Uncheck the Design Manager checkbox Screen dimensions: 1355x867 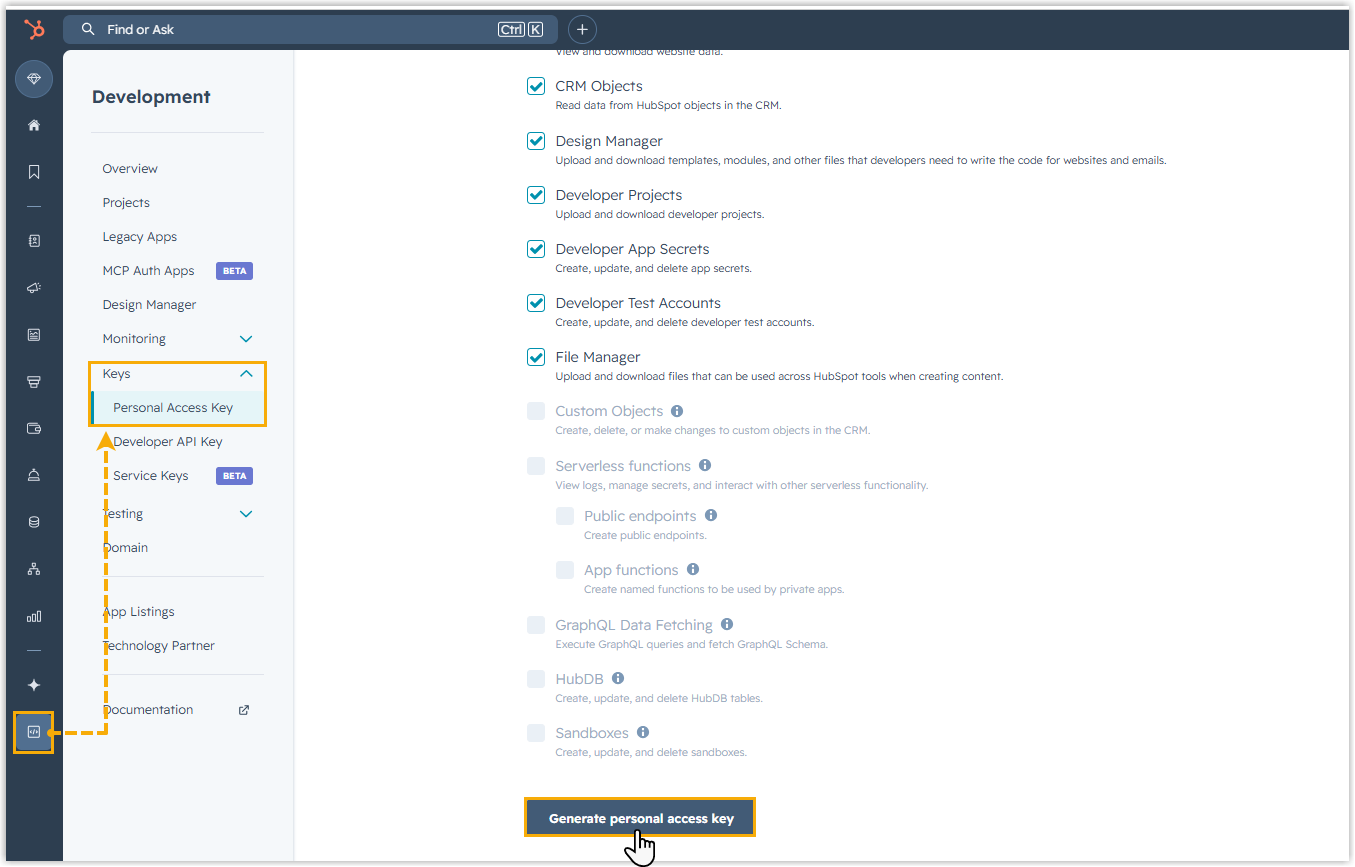pos(536,141)
